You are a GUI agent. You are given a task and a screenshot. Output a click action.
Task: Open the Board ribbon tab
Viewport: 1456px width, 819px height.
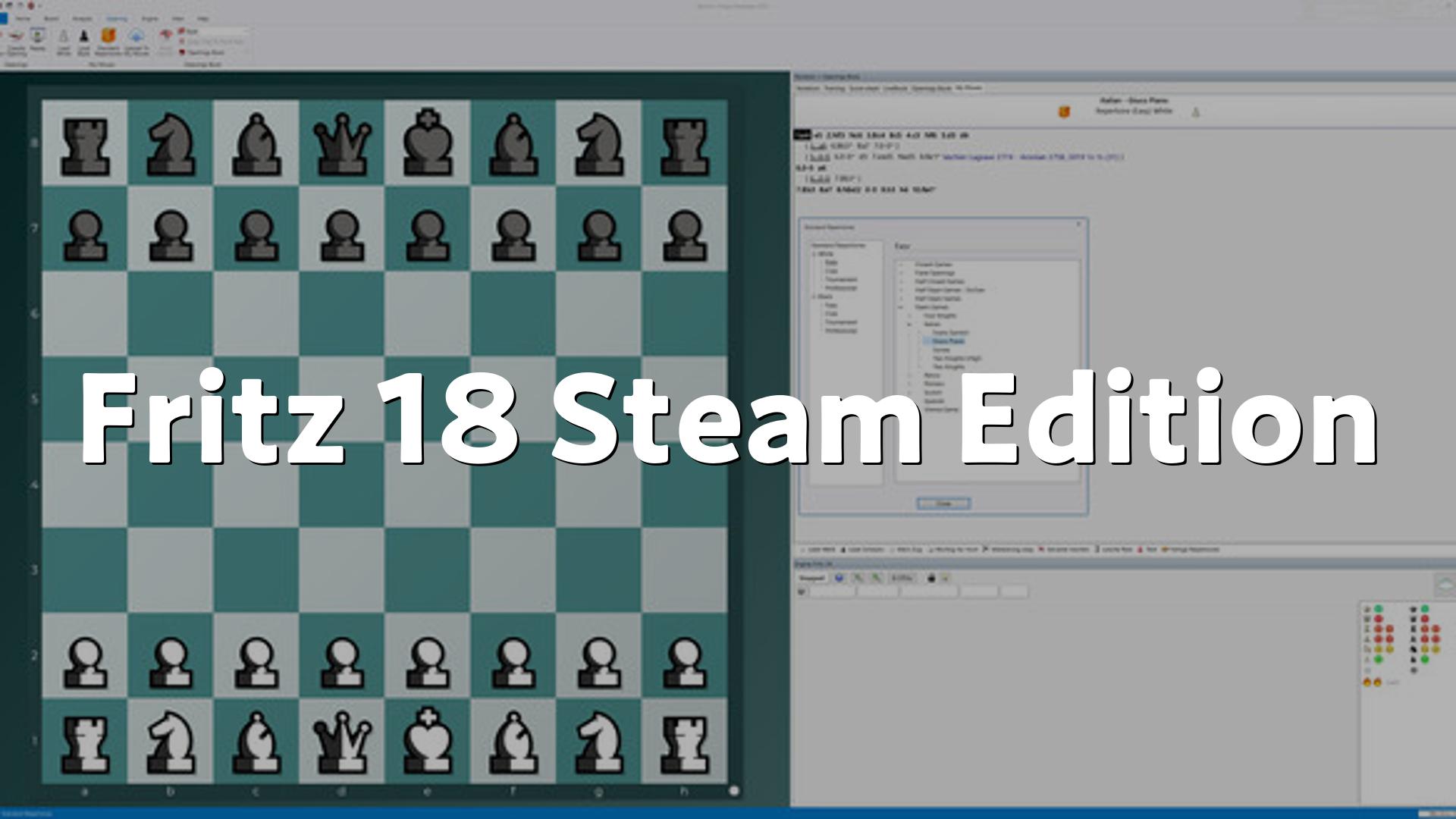pyautogui.click(x=52, y=18)
